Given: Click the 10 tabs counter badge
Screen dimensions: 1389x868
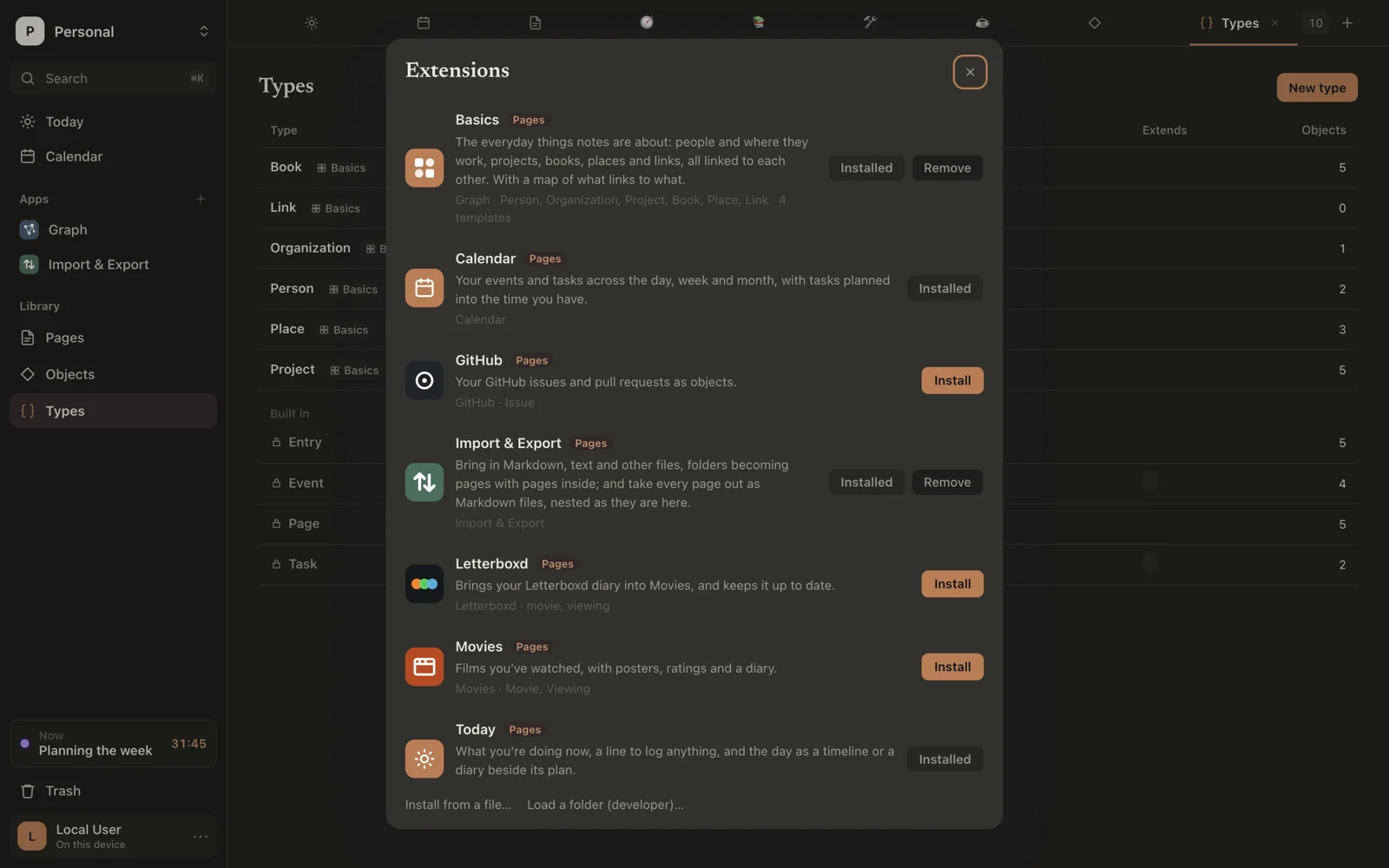Looking at the screenshot, I should click(1316, 23).
